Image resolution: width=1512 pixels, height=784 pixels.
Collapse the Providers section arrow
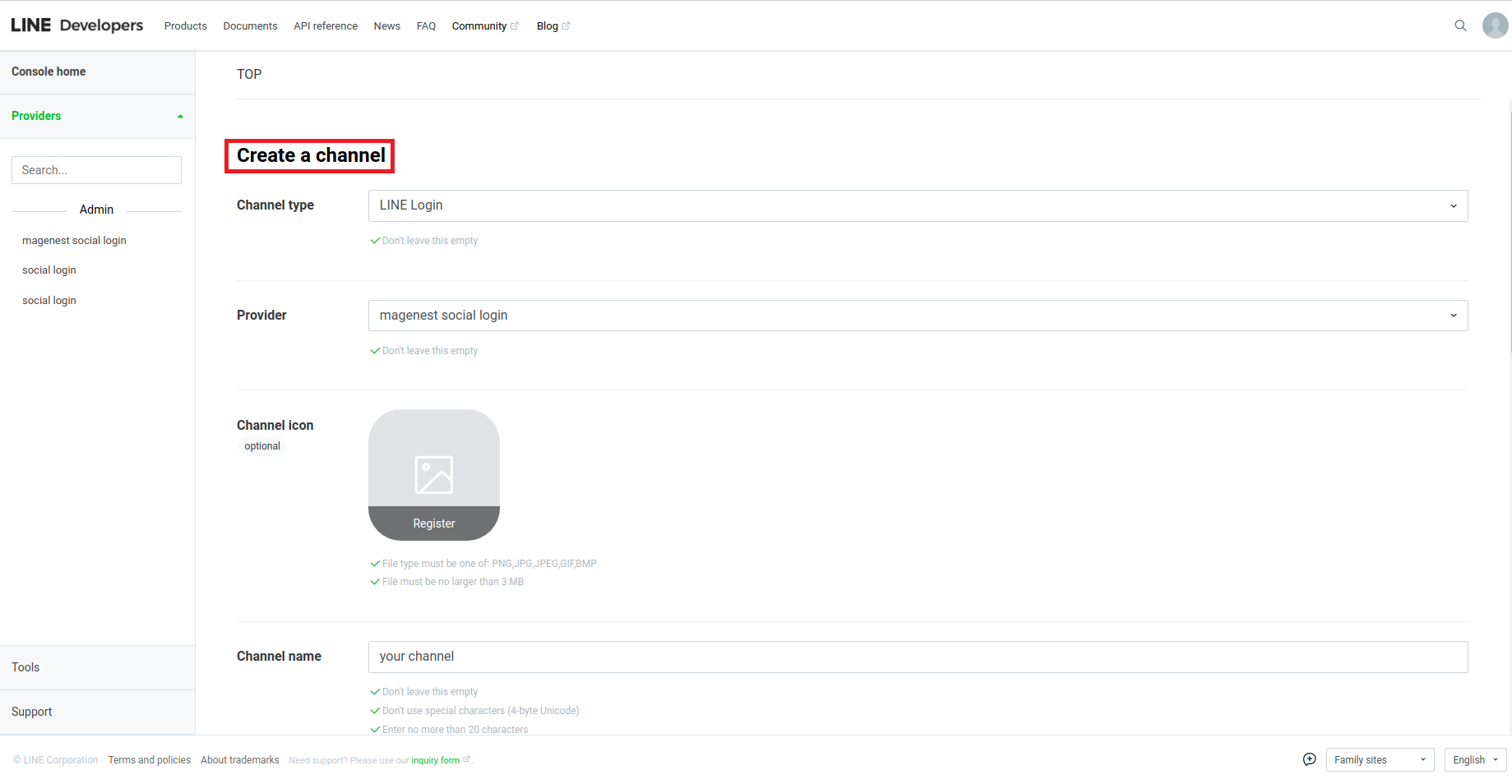pos(180,117)
